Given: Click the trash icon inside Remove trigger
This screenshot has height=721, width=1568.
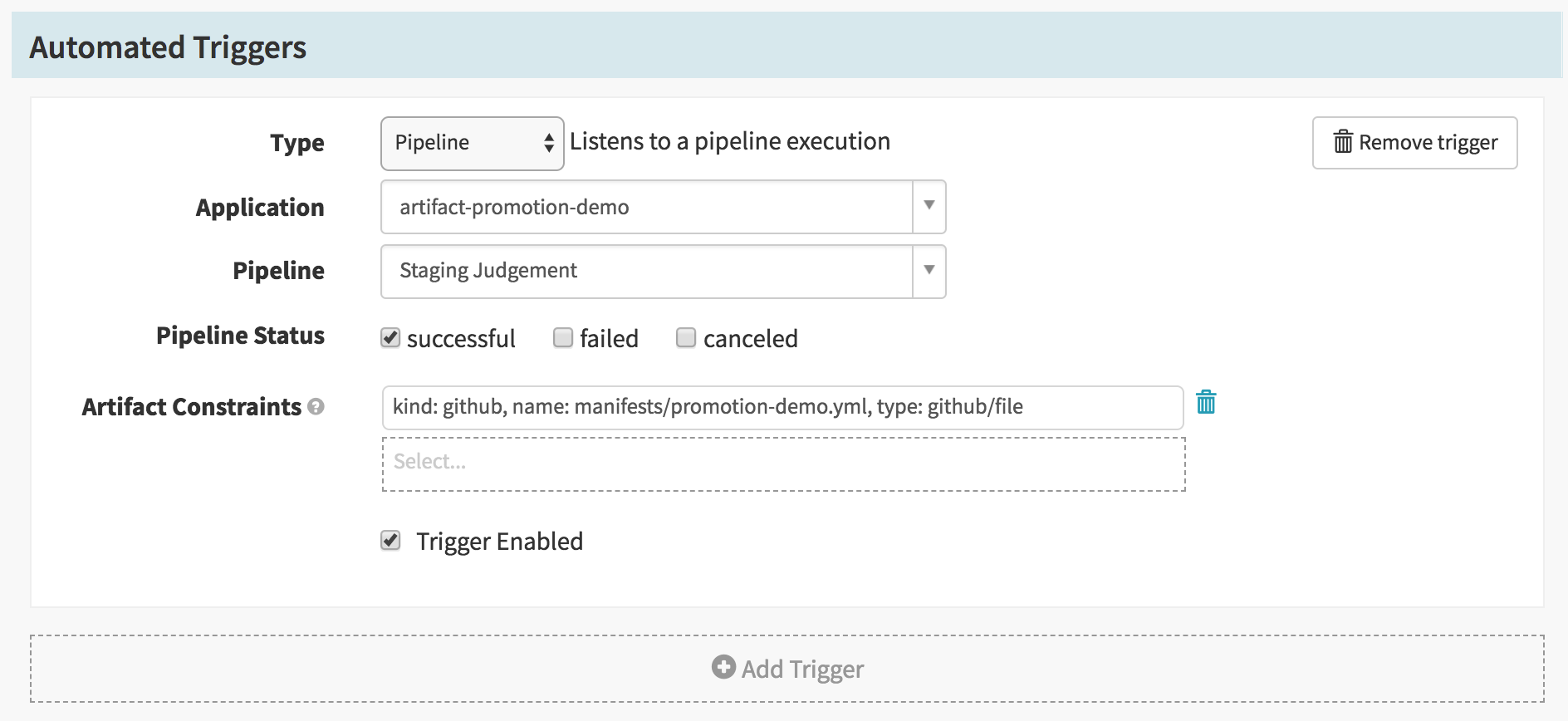Looking at the screenshot, I should pyautogui.click(x=1342, y=142).
